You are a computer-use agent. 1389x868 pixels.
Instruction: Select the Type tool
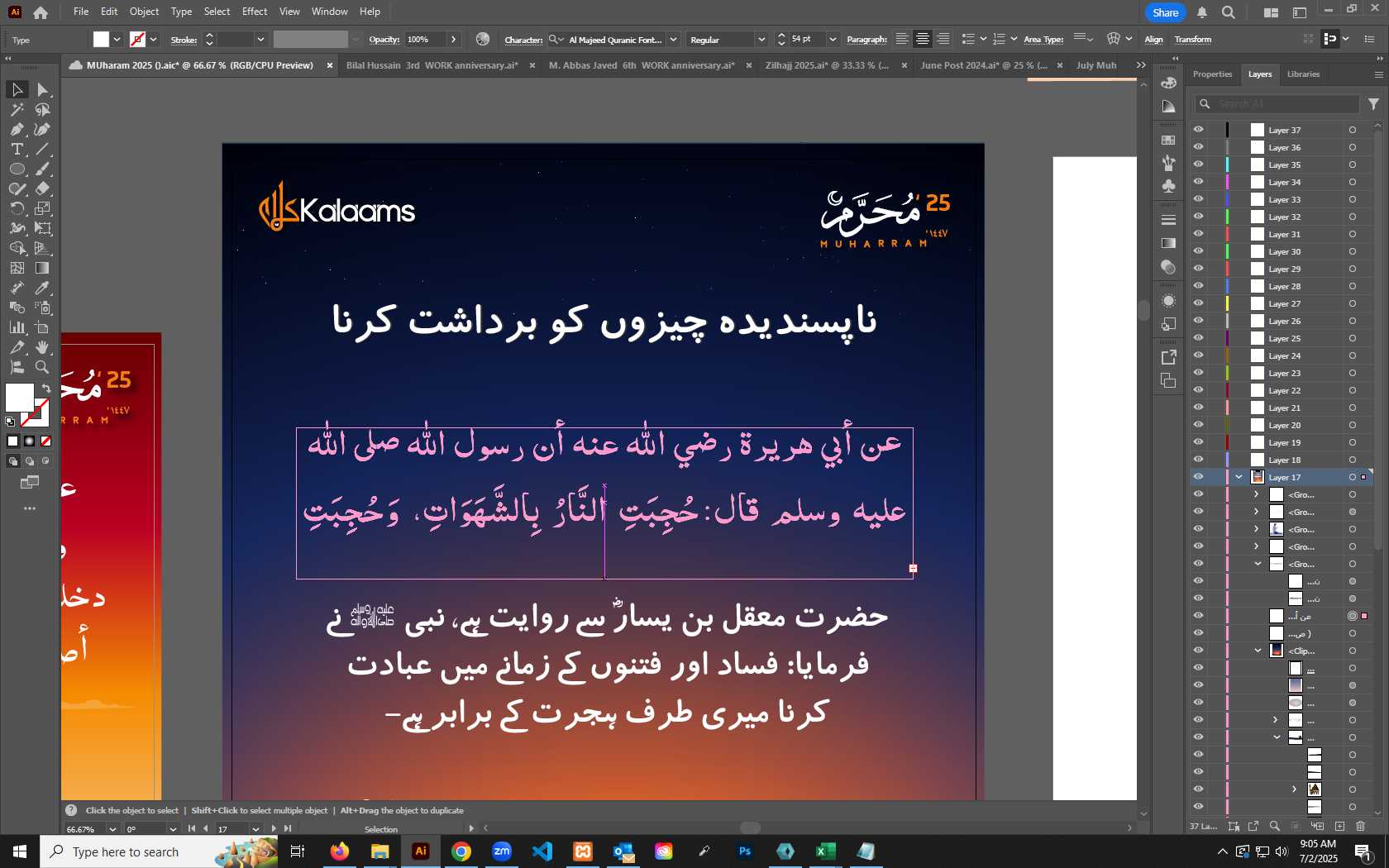click(x=17, y=149)
